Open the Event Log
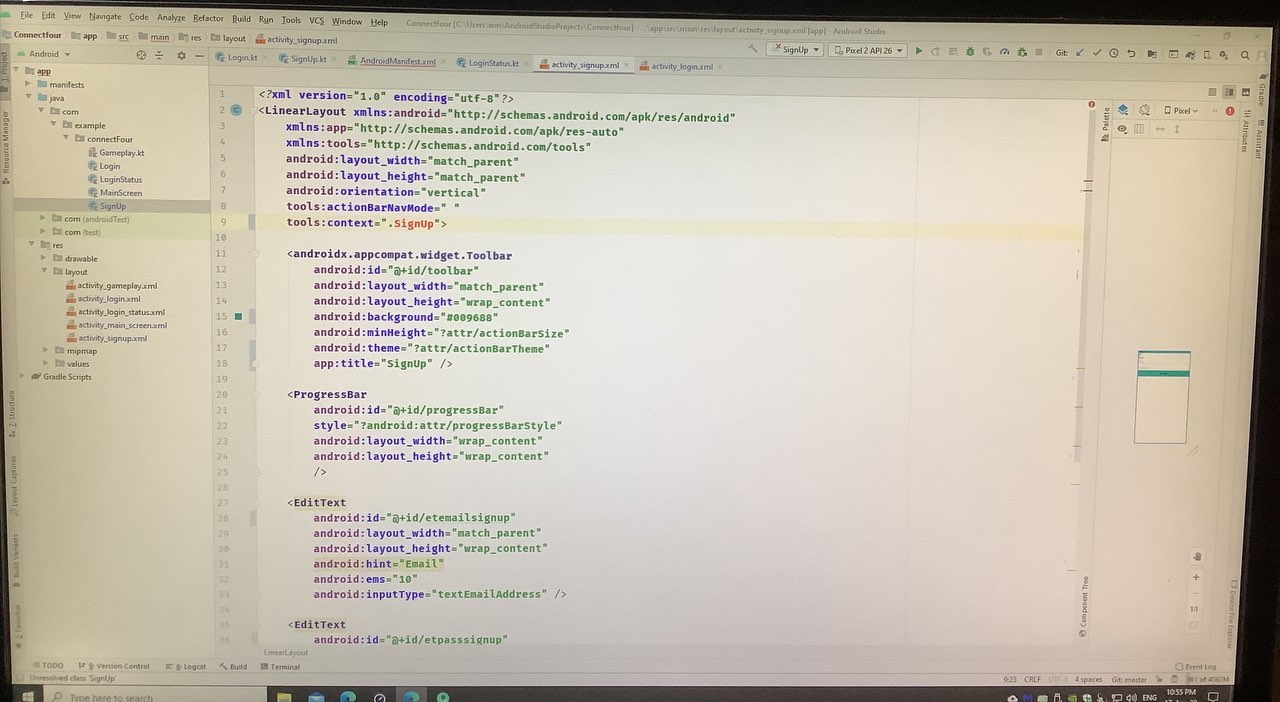Screen dimensions: 1280x702 (x=1195, y=667)
